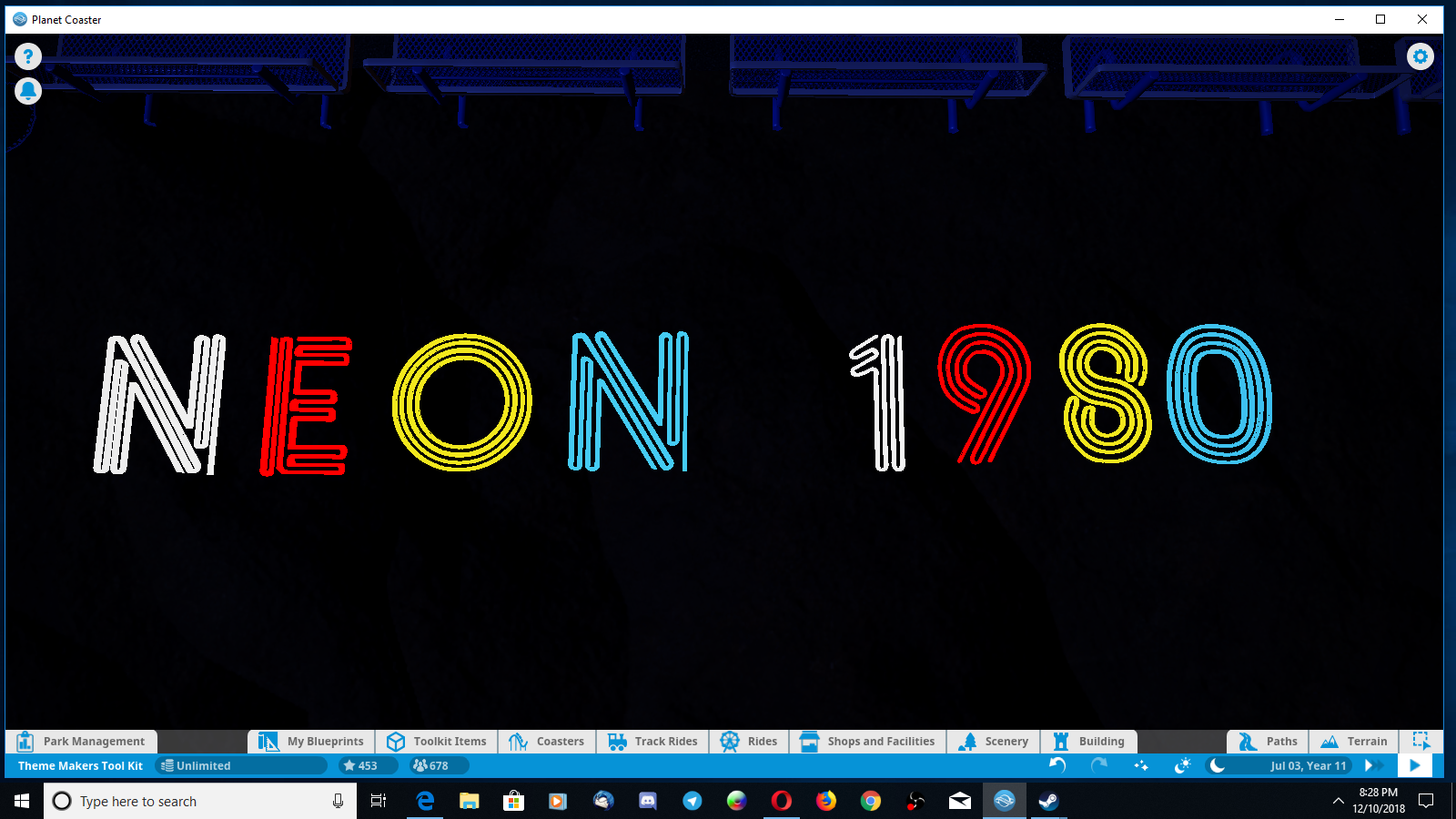Click the Shops and Facilities stall icon
Screen dimensions: 1456x819
coord(809,742)
